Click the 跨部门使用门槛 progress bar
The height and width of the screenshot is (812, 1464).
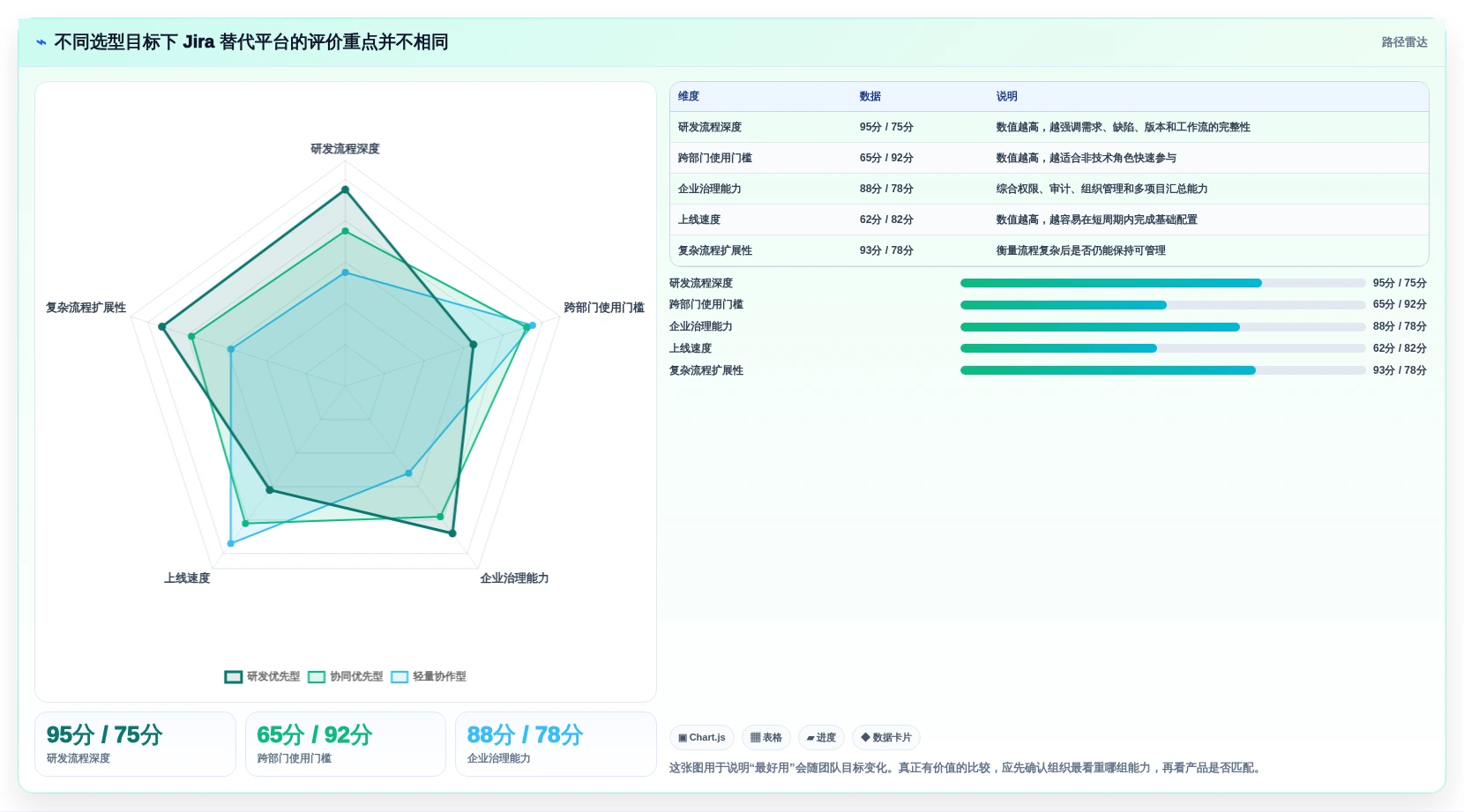pos(1162,305)
